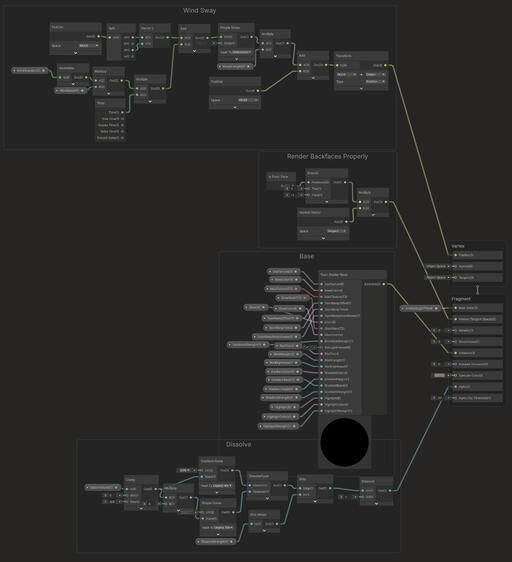
Task: Open the Specular Color swatch in Fragment
Action: click(439, 376)
